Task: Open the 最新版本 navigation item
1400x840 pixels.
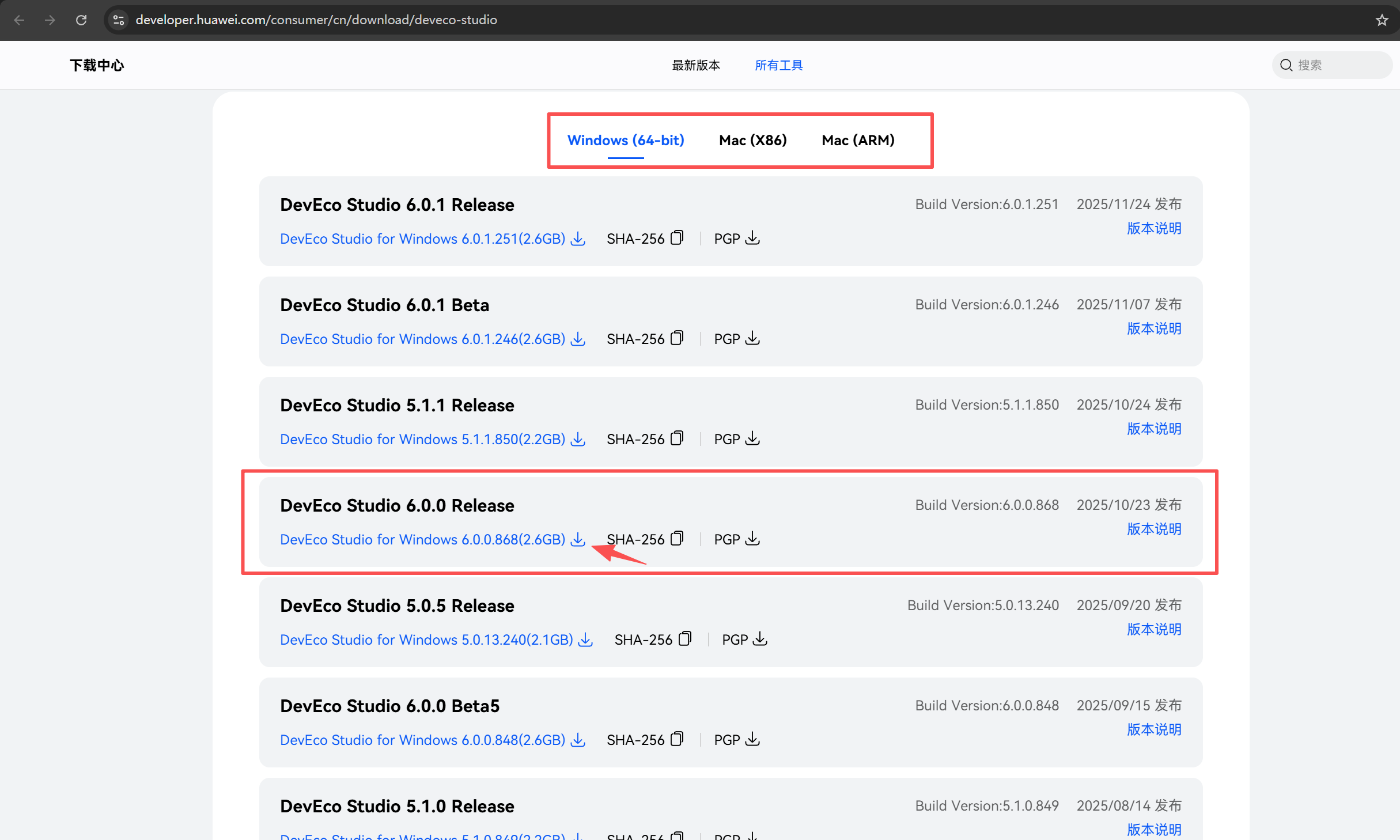Action: tap(695, 65)
